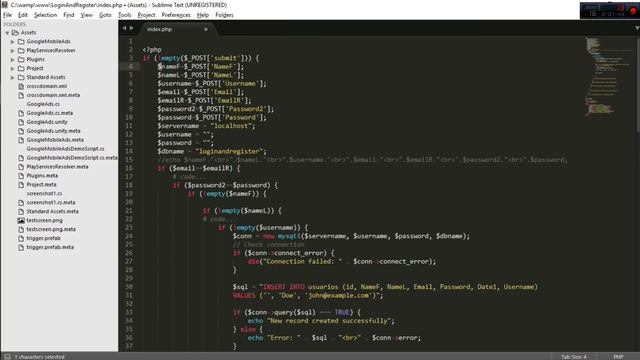Open screenshot1.cs.meta file
The image size is (640, 360).
tap(51, 202)
